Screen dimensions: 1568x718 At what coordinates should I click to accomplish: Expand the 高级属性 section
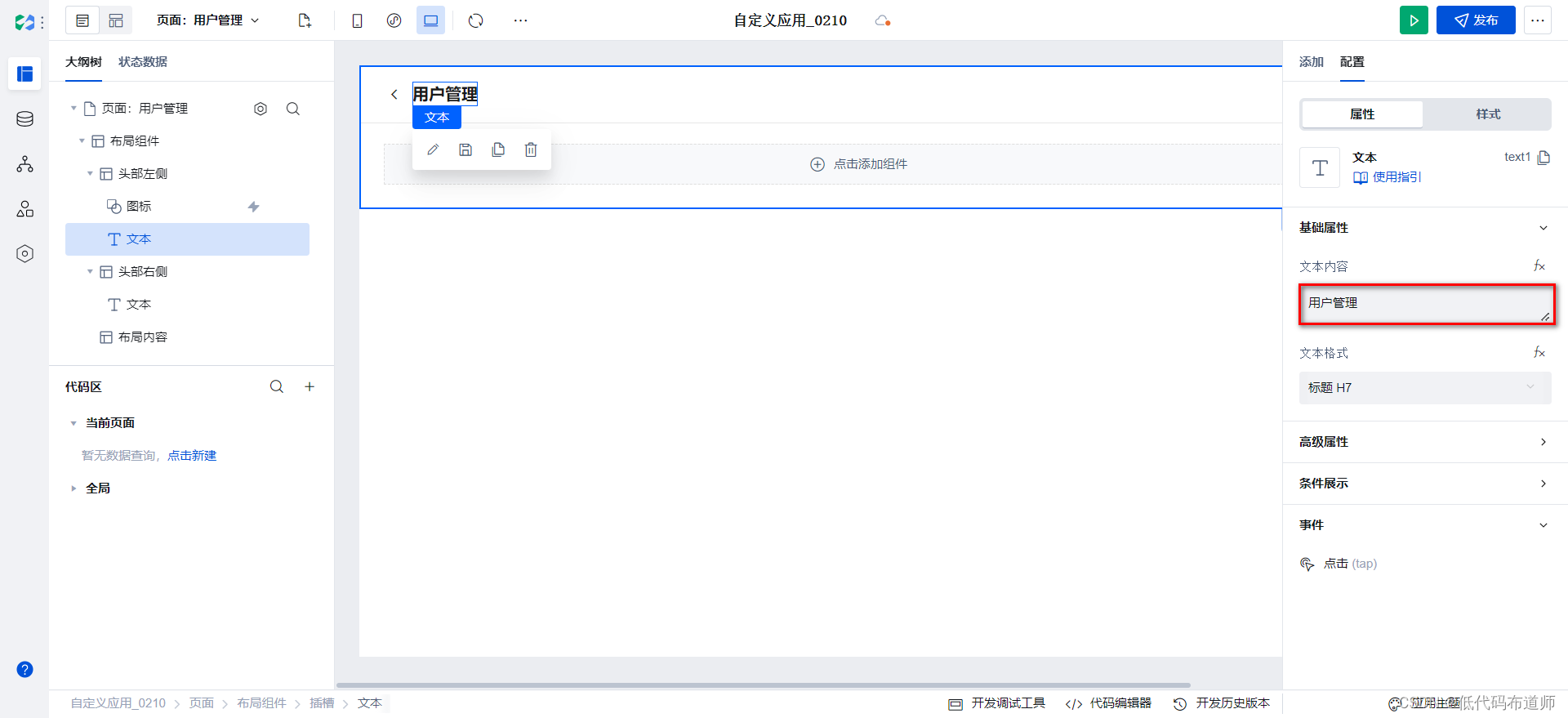(1543, 442)
